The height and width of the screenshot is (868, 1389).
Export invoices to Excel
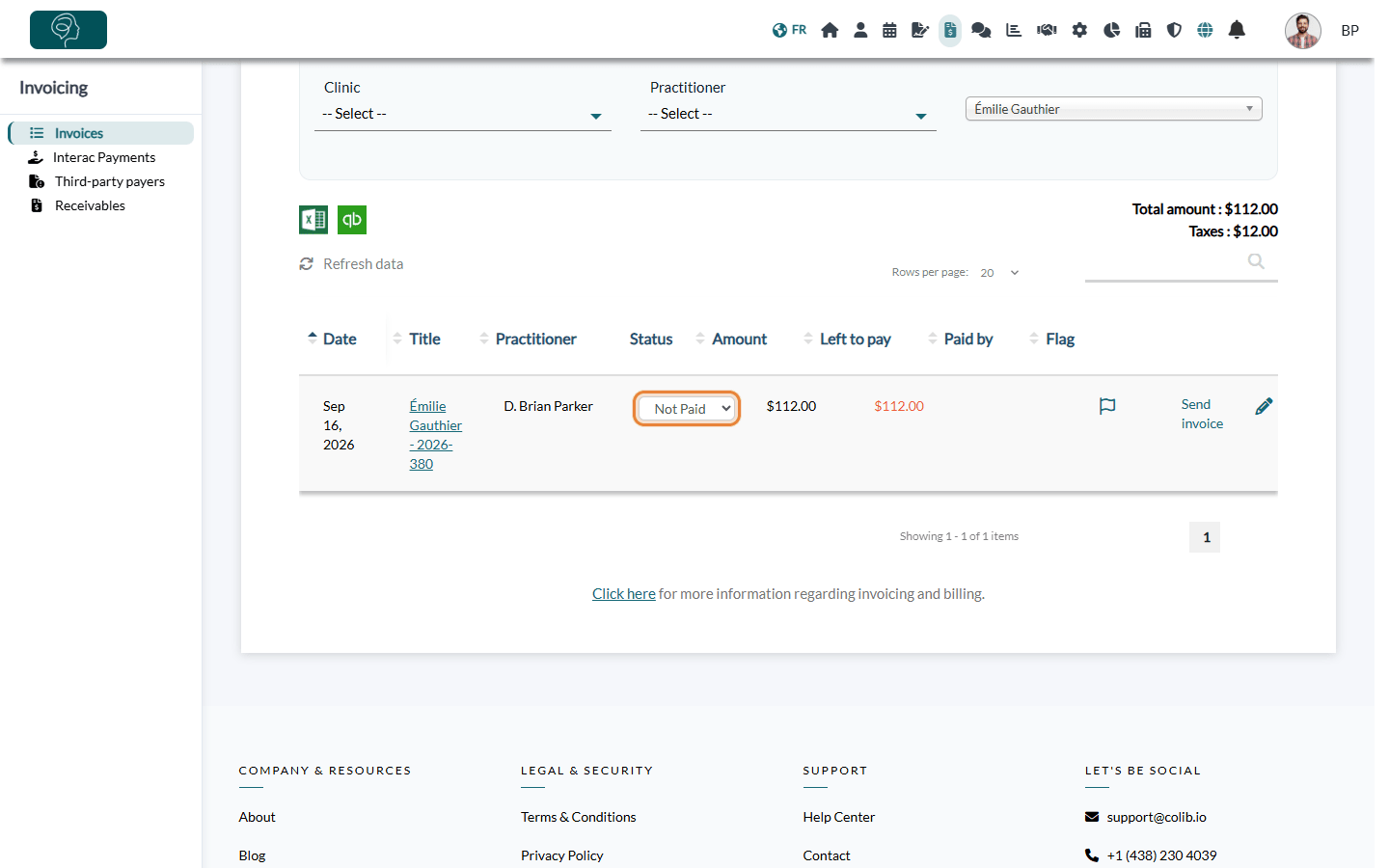pyautogui.click(x=313, y=220)
